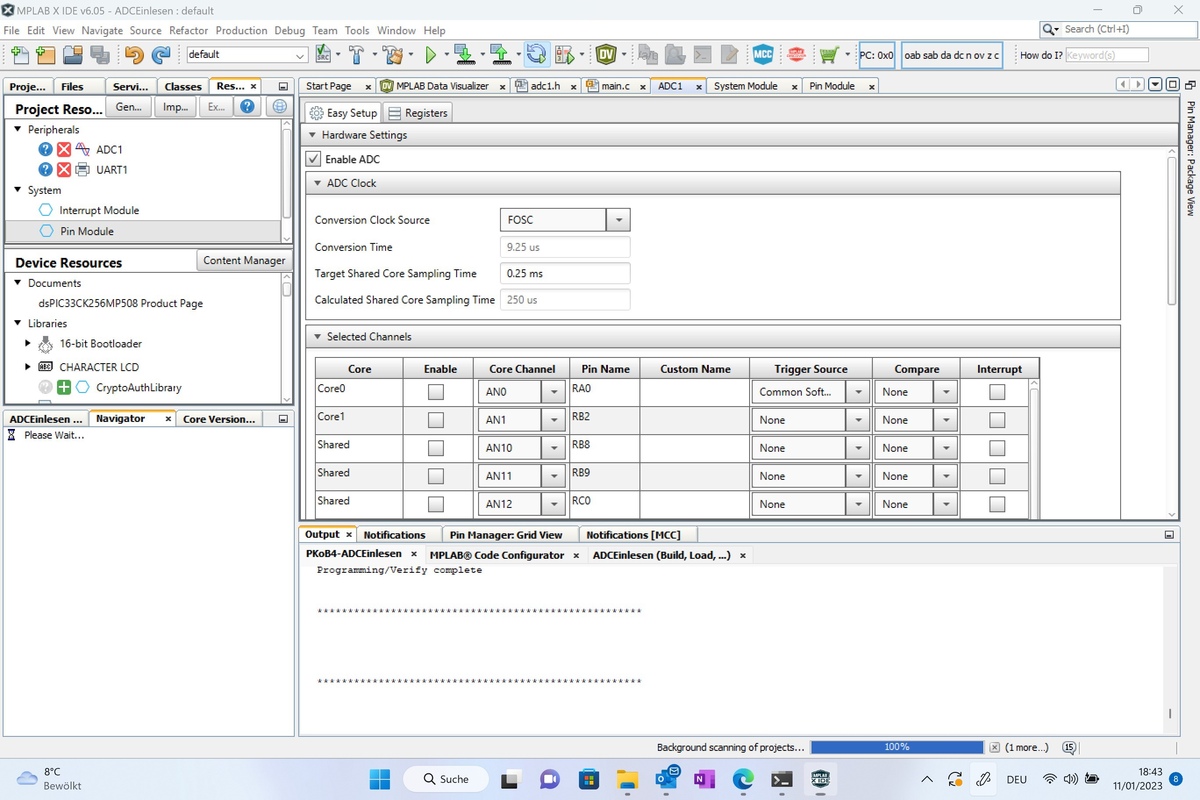Collapse the Peripherals tree node
Viewport: 1200px width, 800px height.
tap(17, 129)
